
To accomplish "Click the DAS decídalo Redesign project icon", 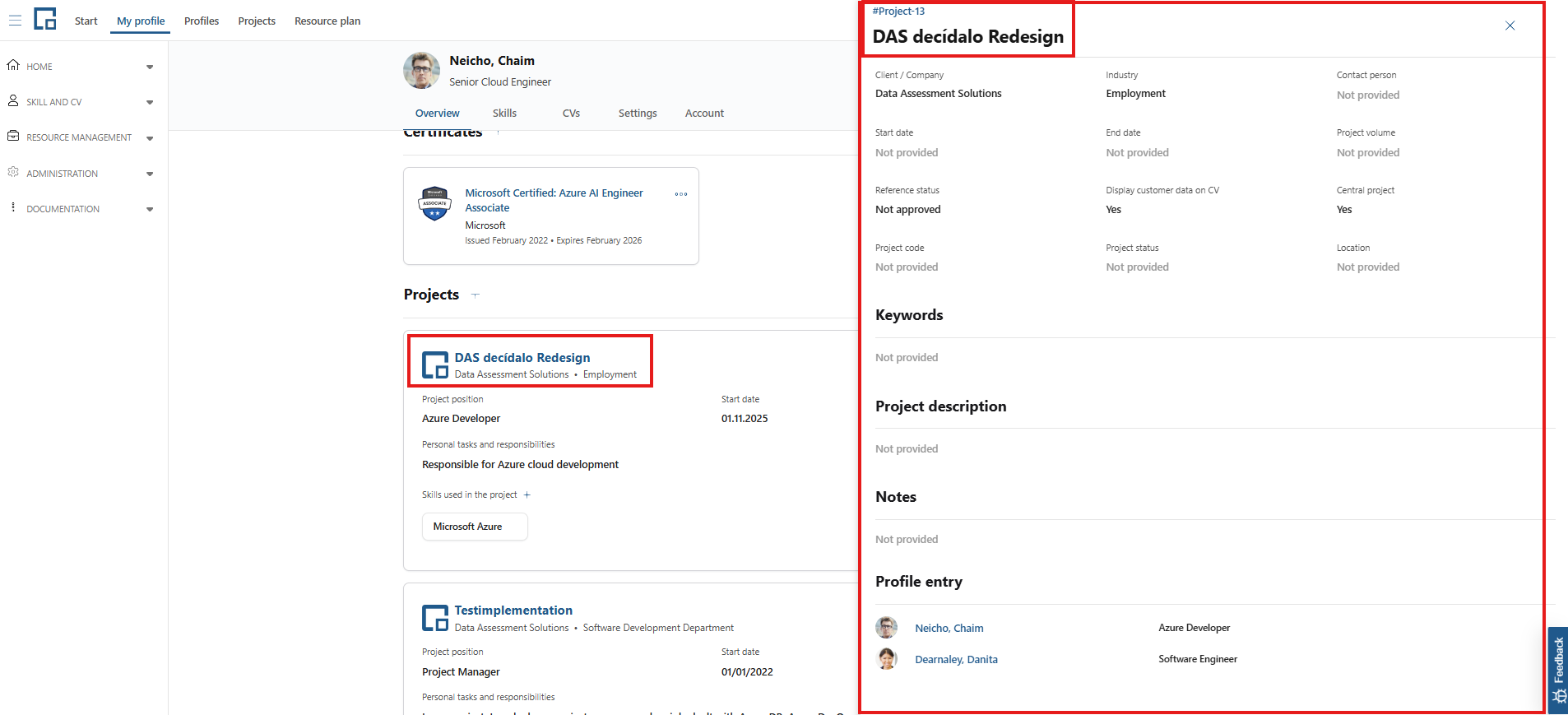I will coord(435,364).
